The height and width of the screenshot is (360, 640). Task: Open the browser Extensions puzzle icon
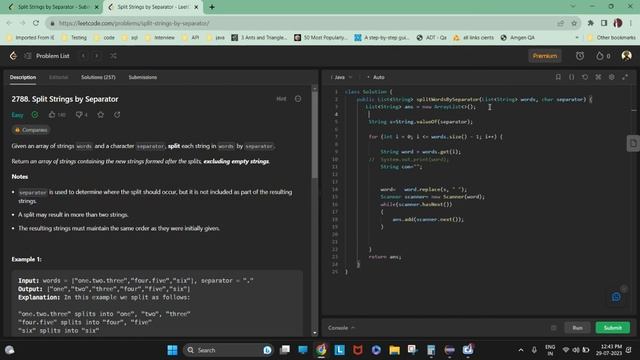coord(590,23)
